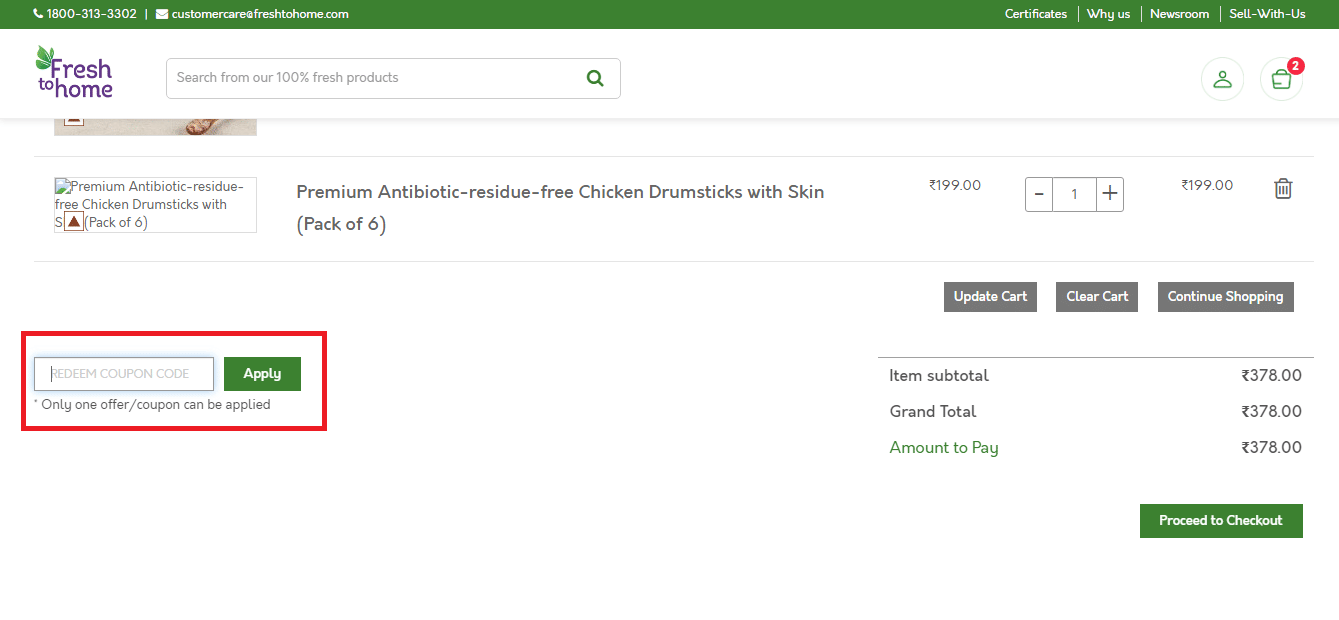Open the Certificates link
Viewport: 1339px width, 620px height.
[x=1035, y=14]
